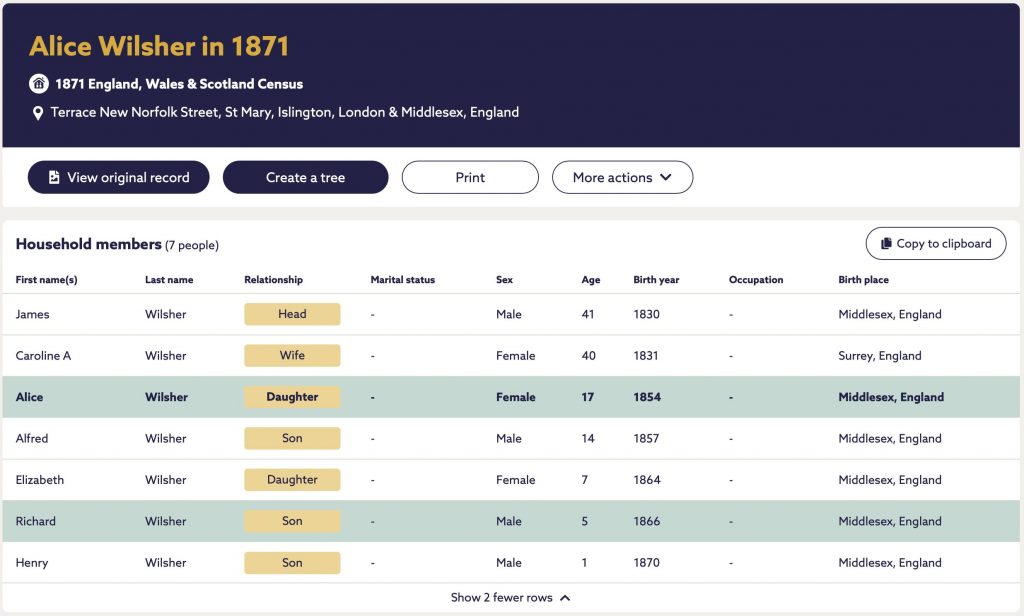Select the Richard Wilsher row
This screenshot has width=1024, height=616.
click(511, 521)
